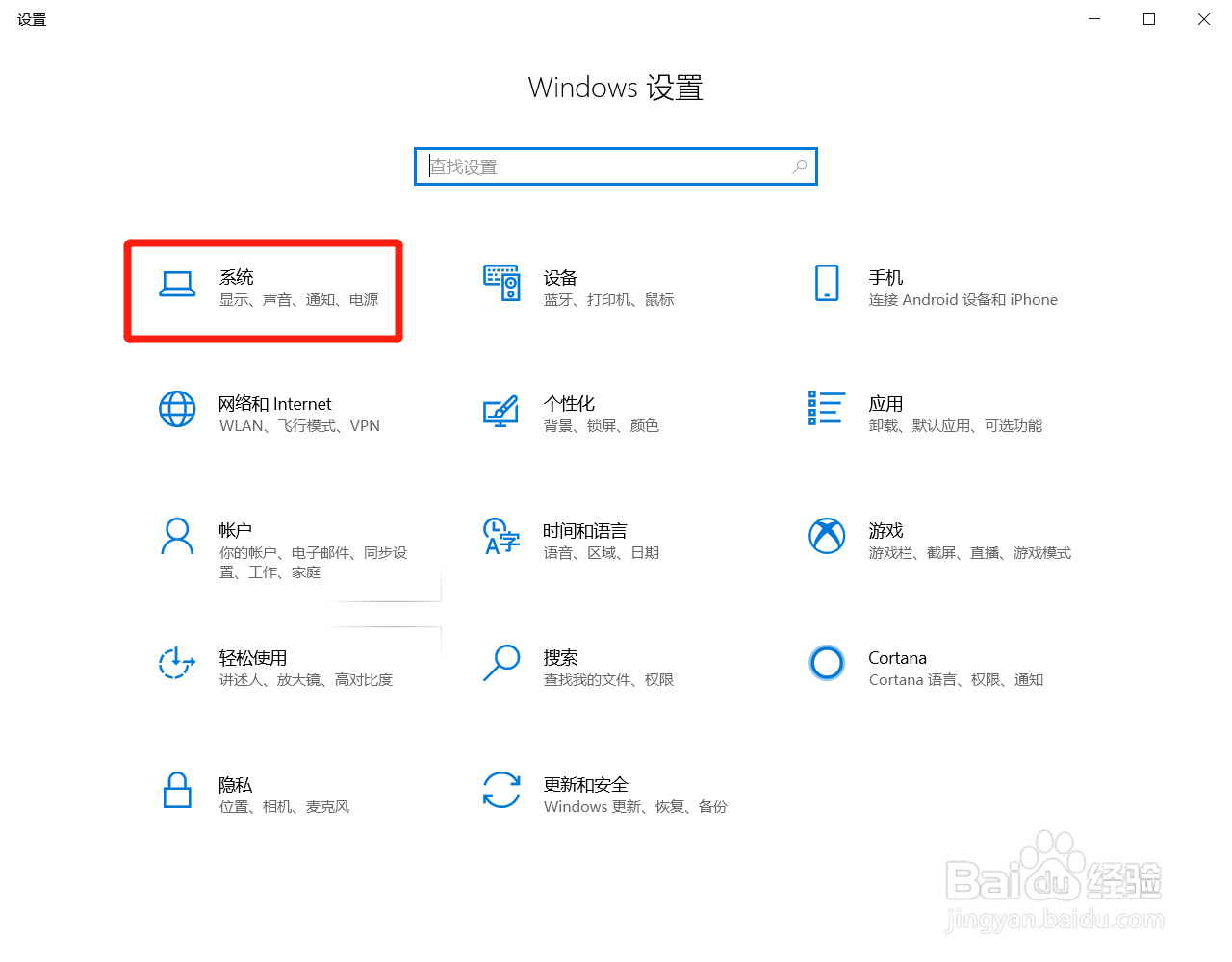
Task: Click the 手机 phone icon
Action: pos(827,283)
